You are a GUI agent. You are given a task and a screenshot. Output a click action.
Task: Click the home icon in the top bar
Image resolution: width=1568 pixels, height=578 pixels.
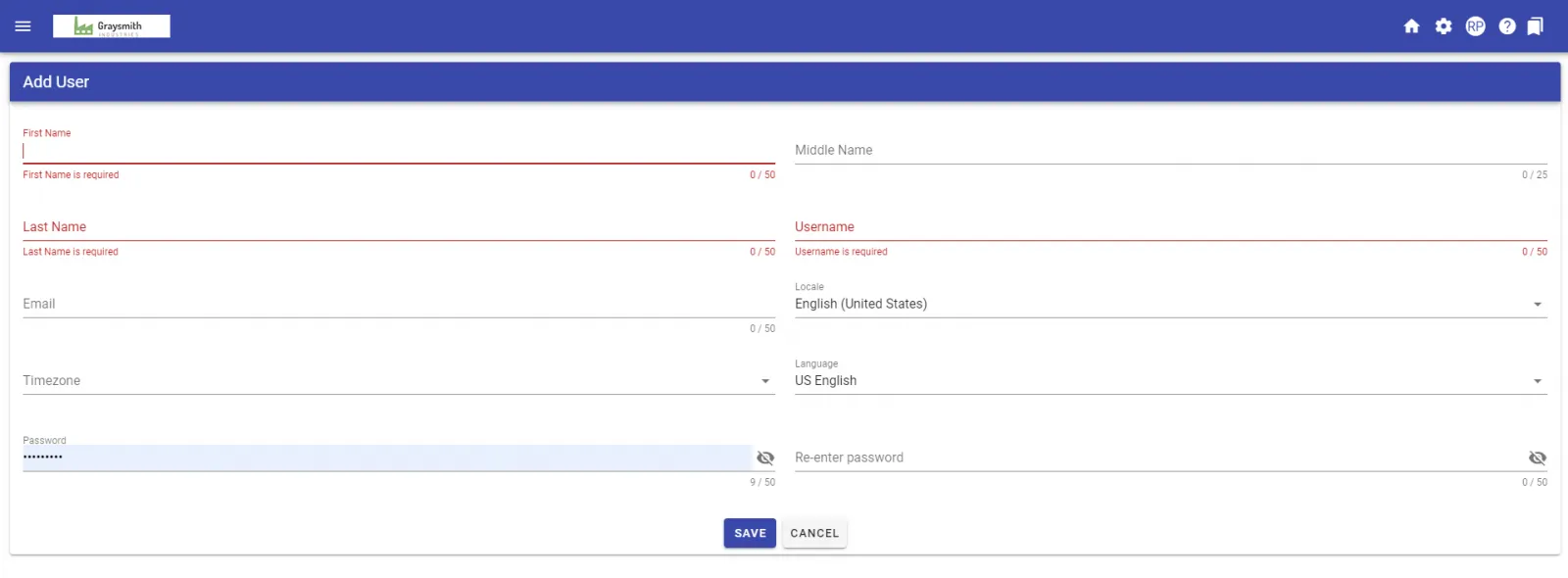[1411, 26]
